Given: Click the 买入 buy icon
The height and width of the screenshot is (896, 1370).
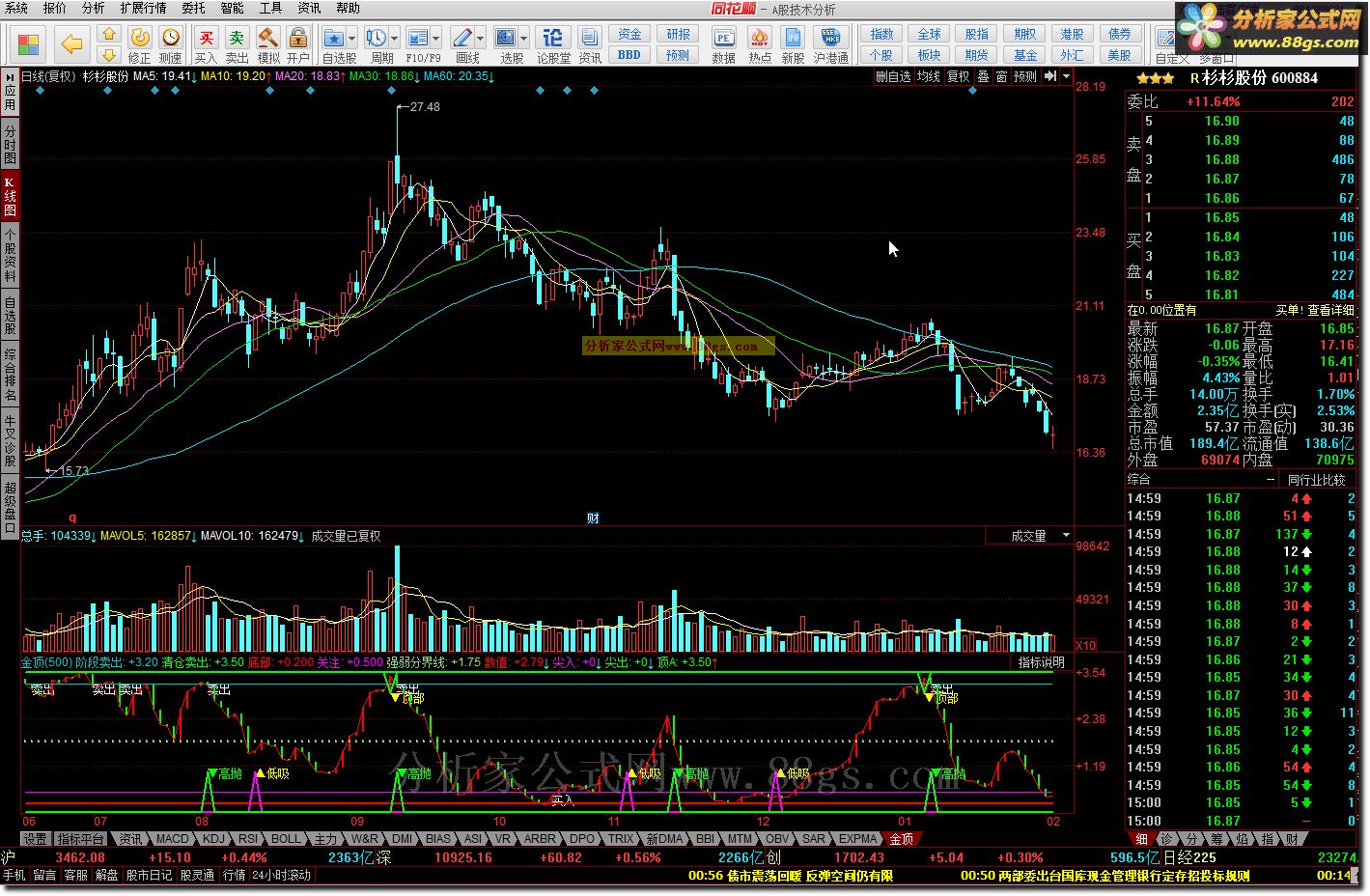Looking at the screenshot, I should pos(206,38).
